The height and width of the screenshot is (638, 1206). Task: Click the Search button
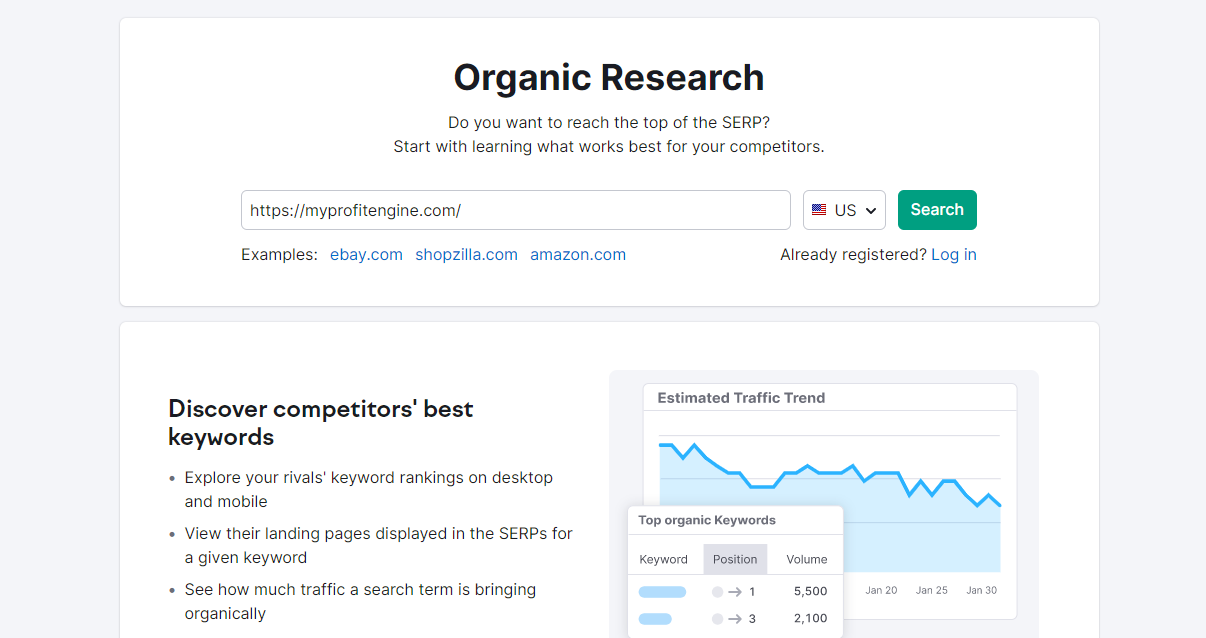[x=937, y=210]
